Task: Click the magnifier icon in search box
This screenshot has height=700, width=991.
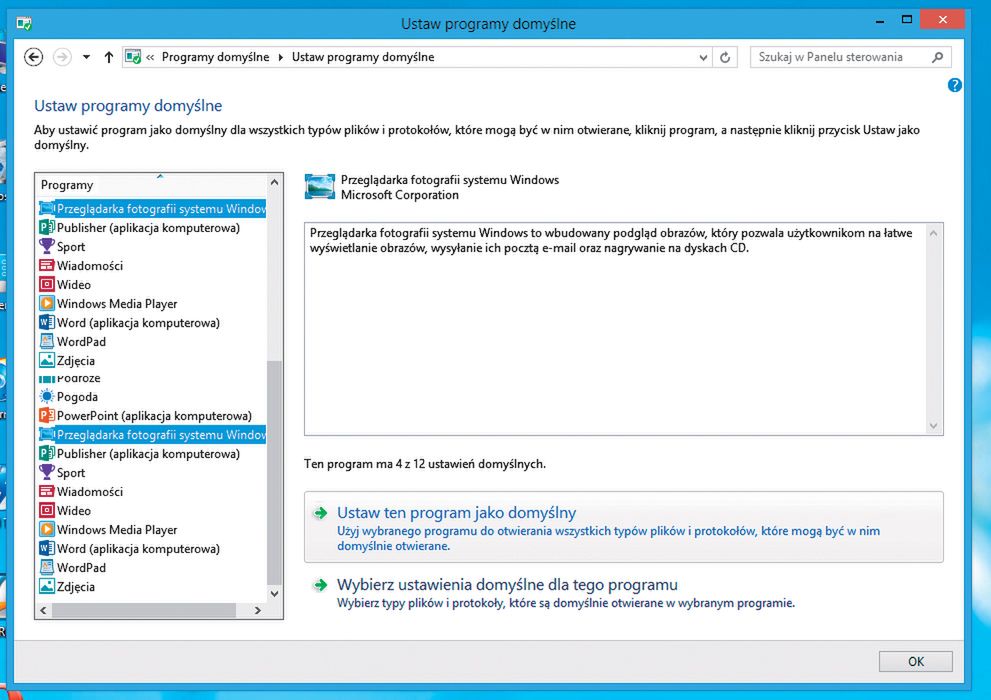Action: (937, 57)
